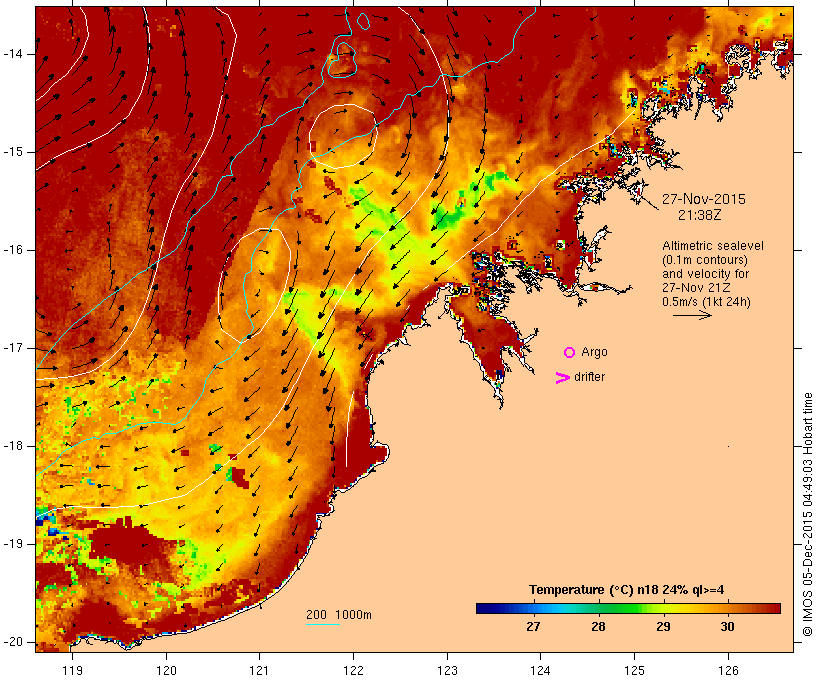Click the -19 latitude axis label
Viewport: 820px width, 680px height.
coord(13,544)
